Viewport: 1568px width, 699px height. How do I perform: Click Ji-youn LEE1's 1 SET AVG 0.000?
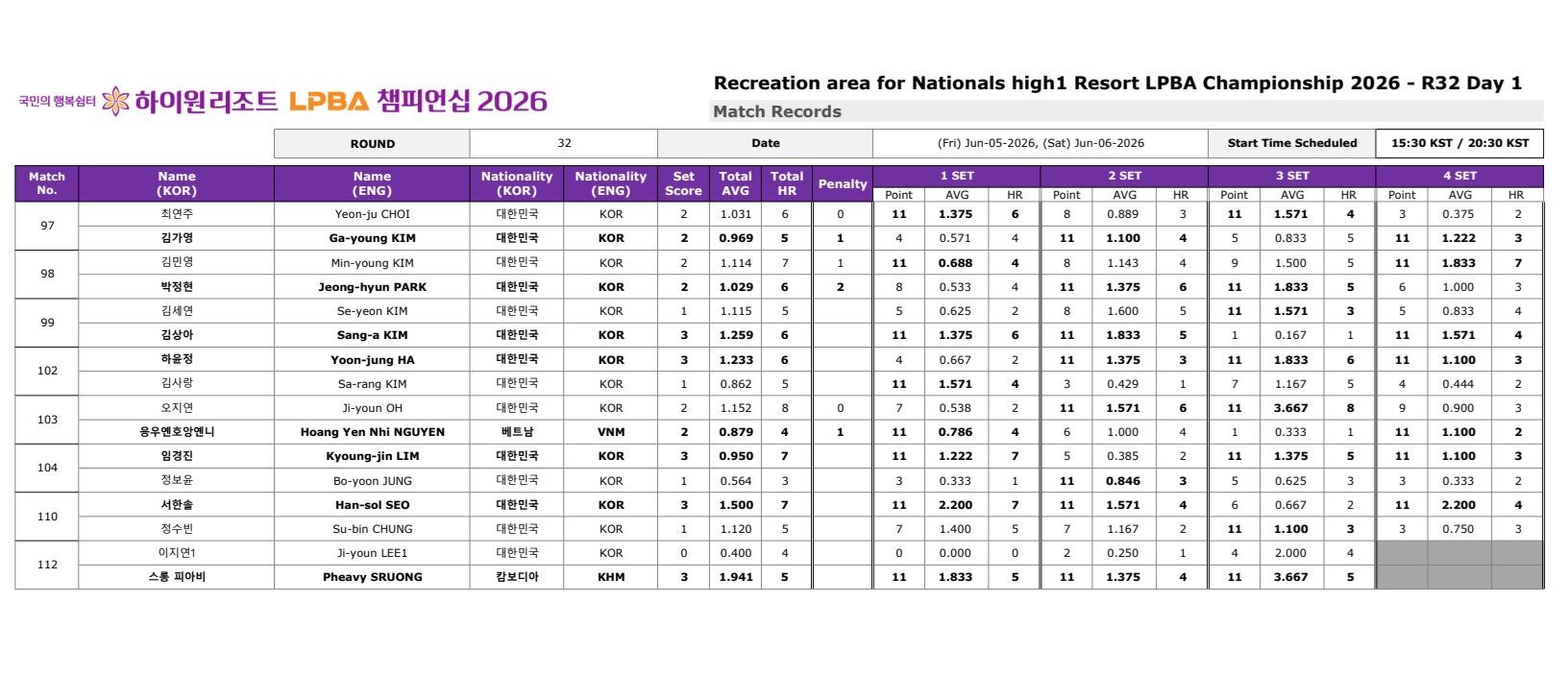(x=955, y=553)
